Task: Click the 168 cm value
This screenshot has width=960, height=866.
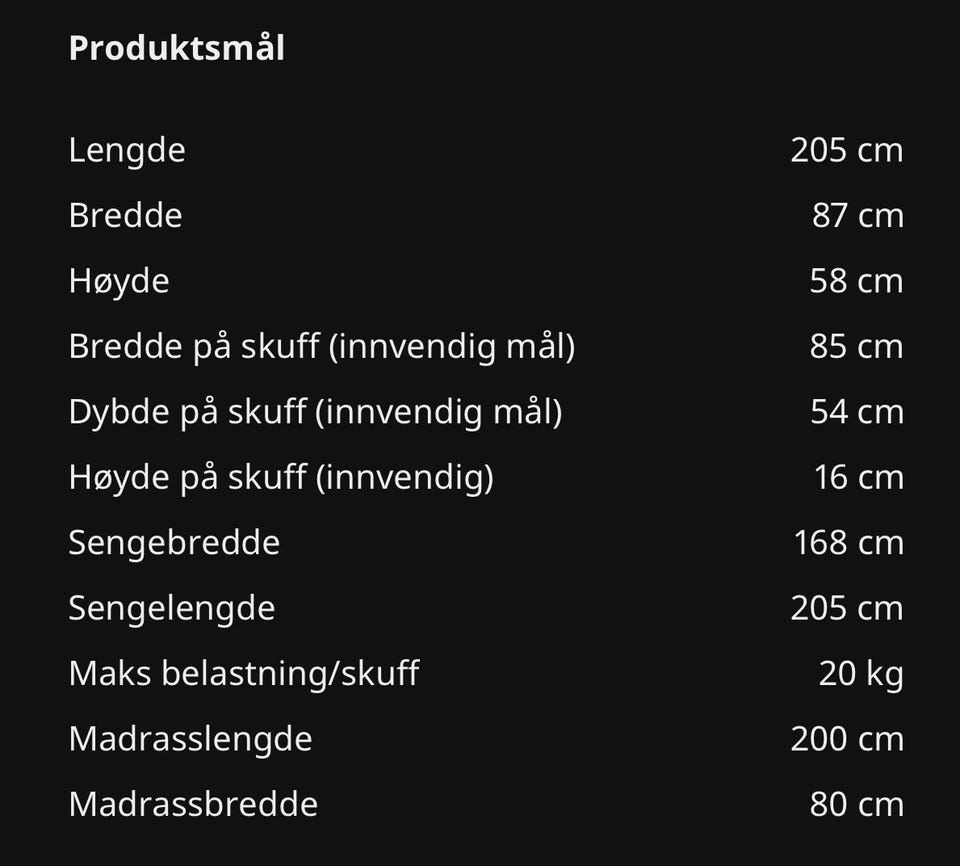Action: point(848,542)
